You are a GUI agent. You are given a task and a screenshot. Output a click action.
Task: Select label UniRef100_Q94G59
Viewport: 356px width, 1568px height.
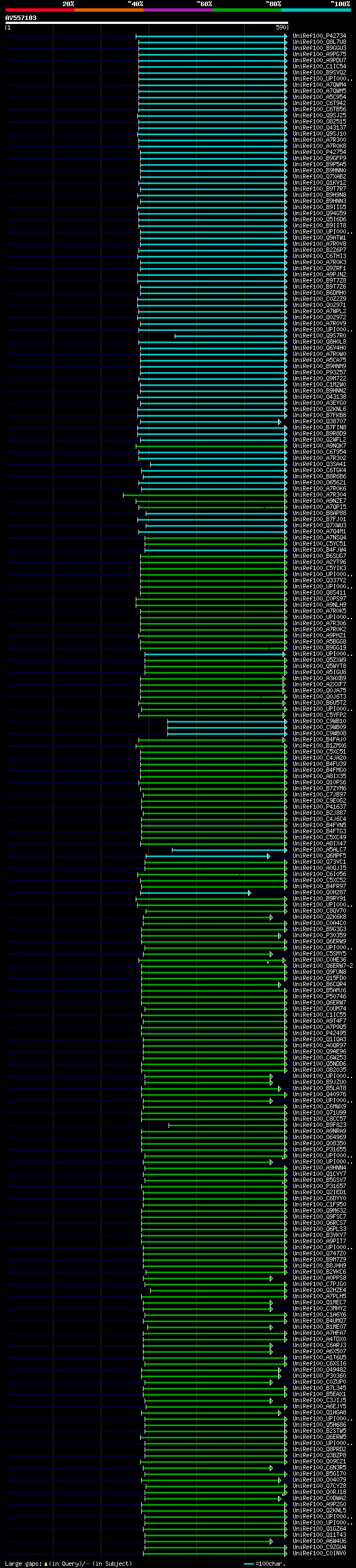pos(319,213)
